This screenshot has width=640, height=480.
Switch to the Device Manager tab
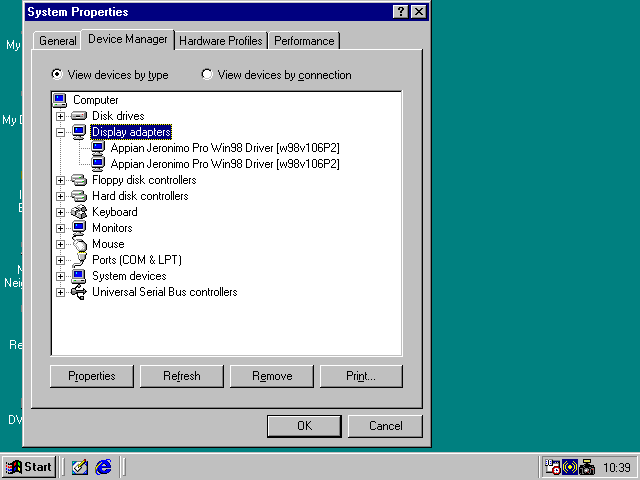tap(128, 39)
